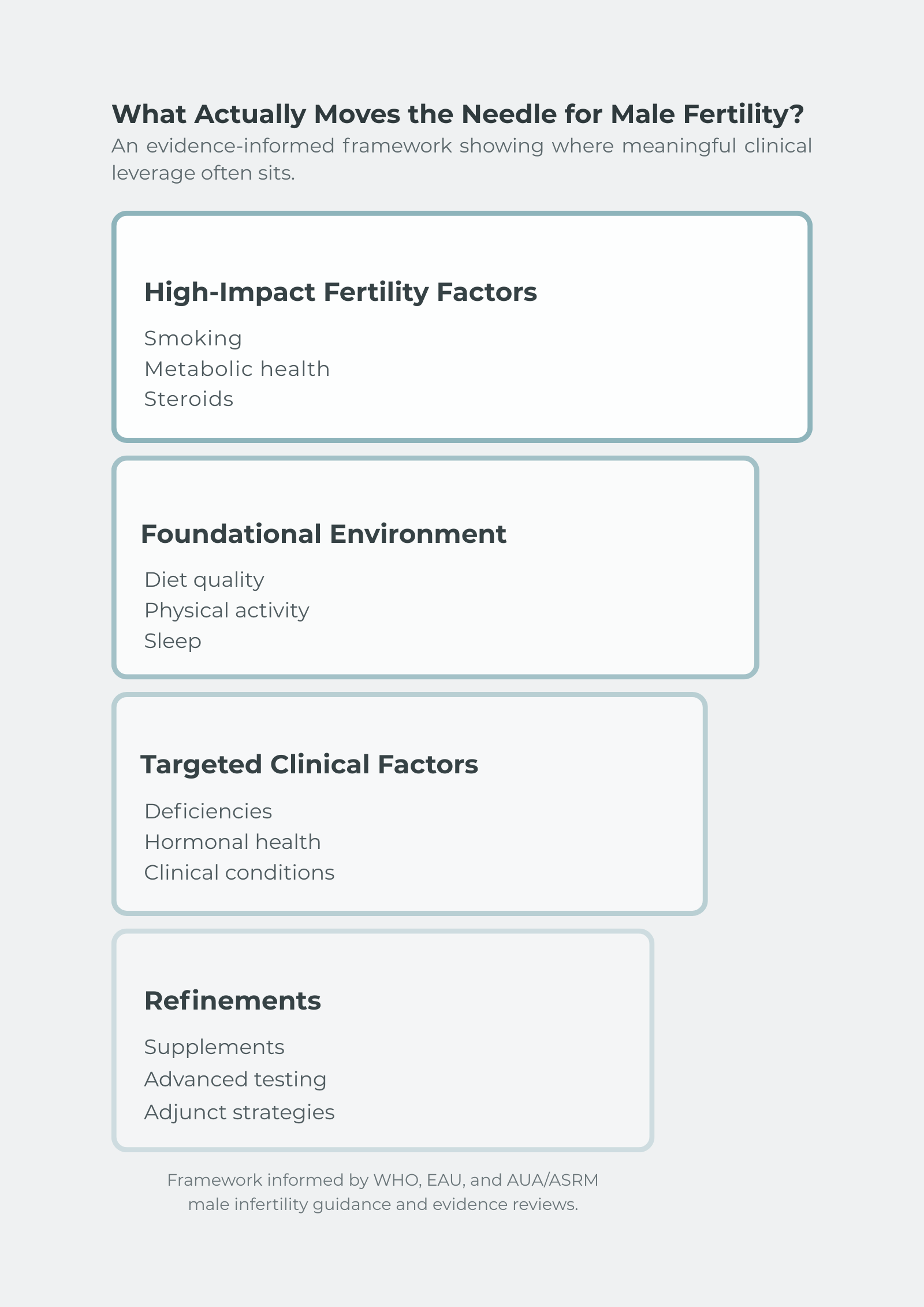The image size is (924, 1307).
Task: Click the Sleep entry
Action: tap(173, 641)
